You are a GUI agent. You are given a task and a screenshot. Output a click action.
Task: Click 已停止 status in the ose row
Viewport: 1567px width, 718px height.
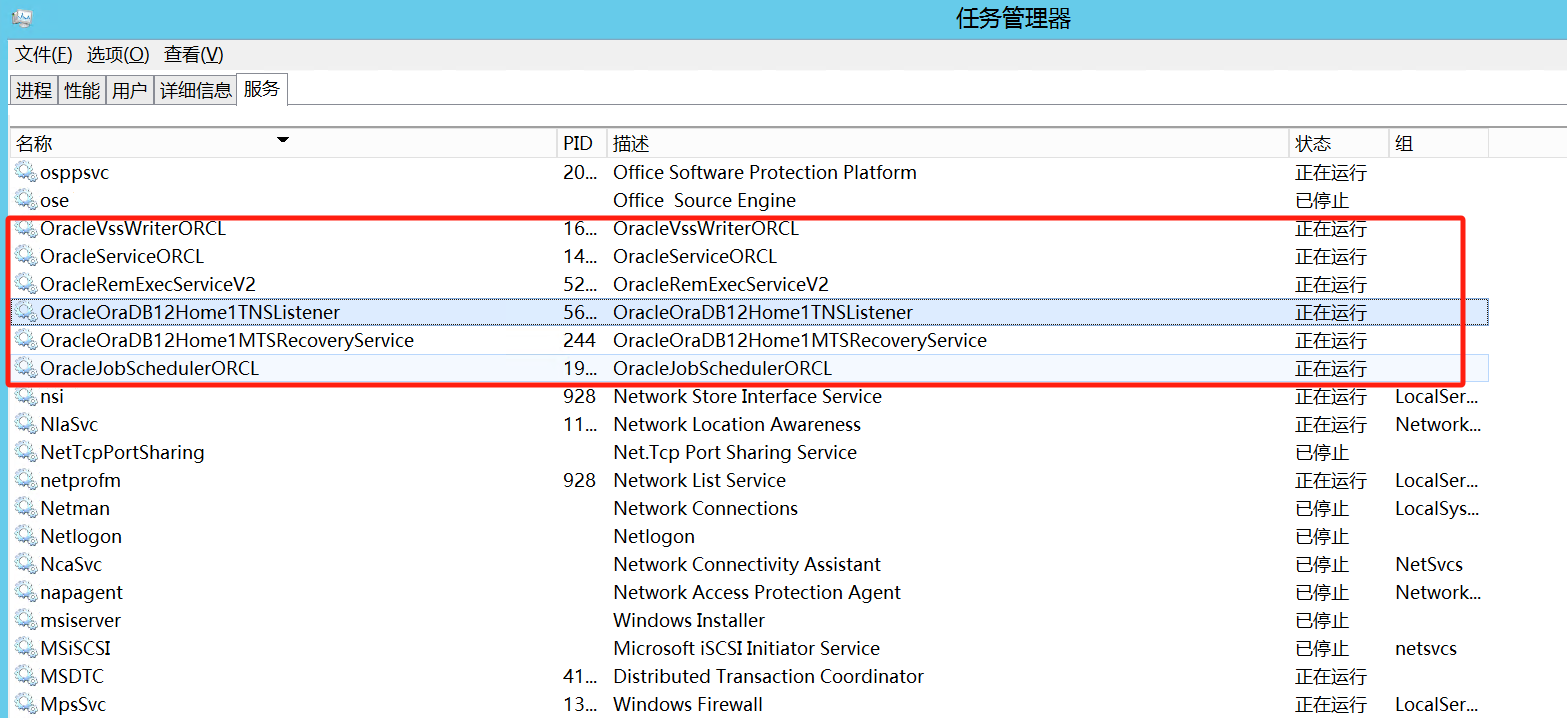tap(1322, 200)
